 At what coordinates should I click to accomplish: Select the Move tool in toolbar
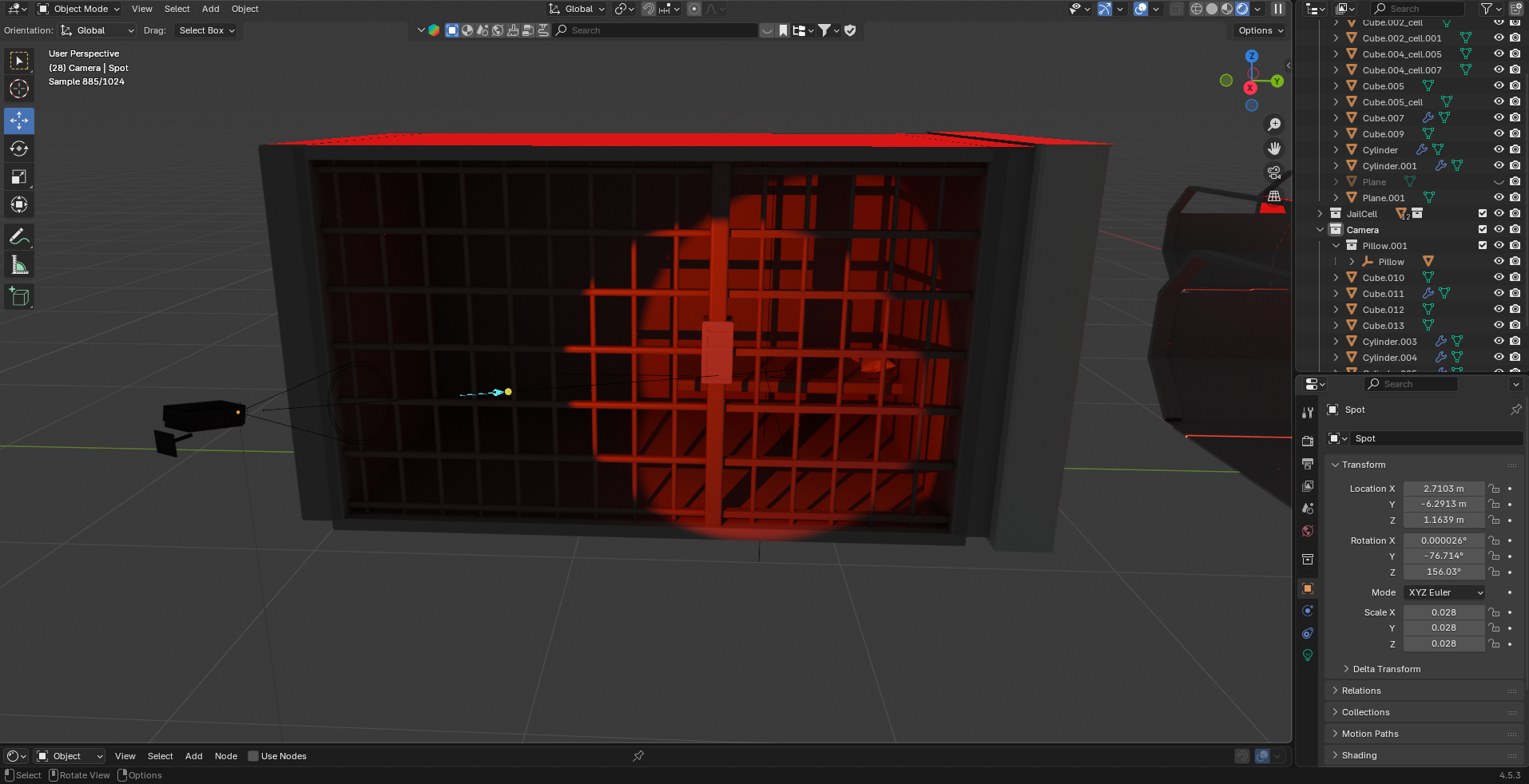19,121
